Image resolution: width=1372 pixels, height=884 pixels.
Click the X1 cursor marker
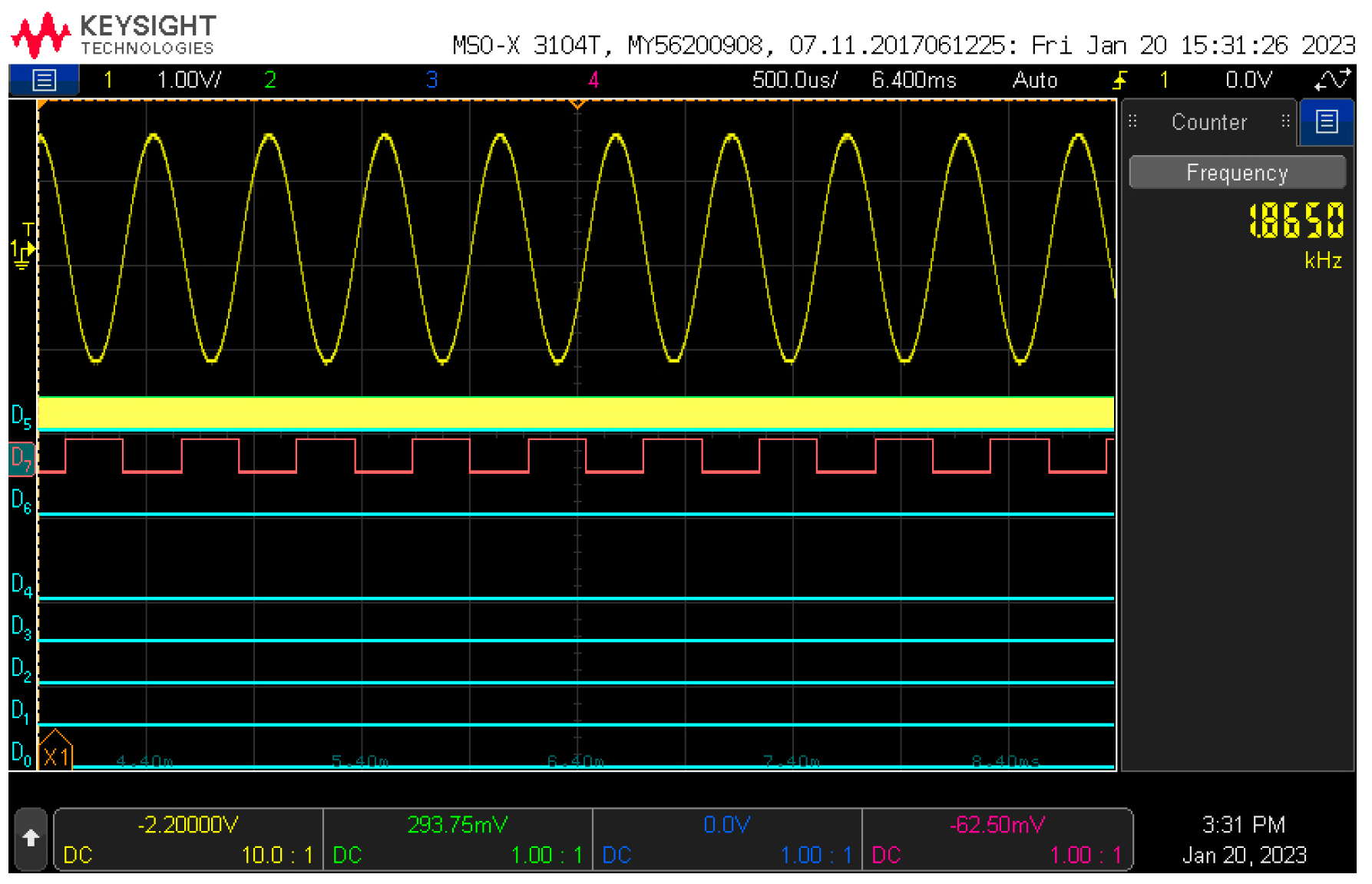[x=55, y=750]
